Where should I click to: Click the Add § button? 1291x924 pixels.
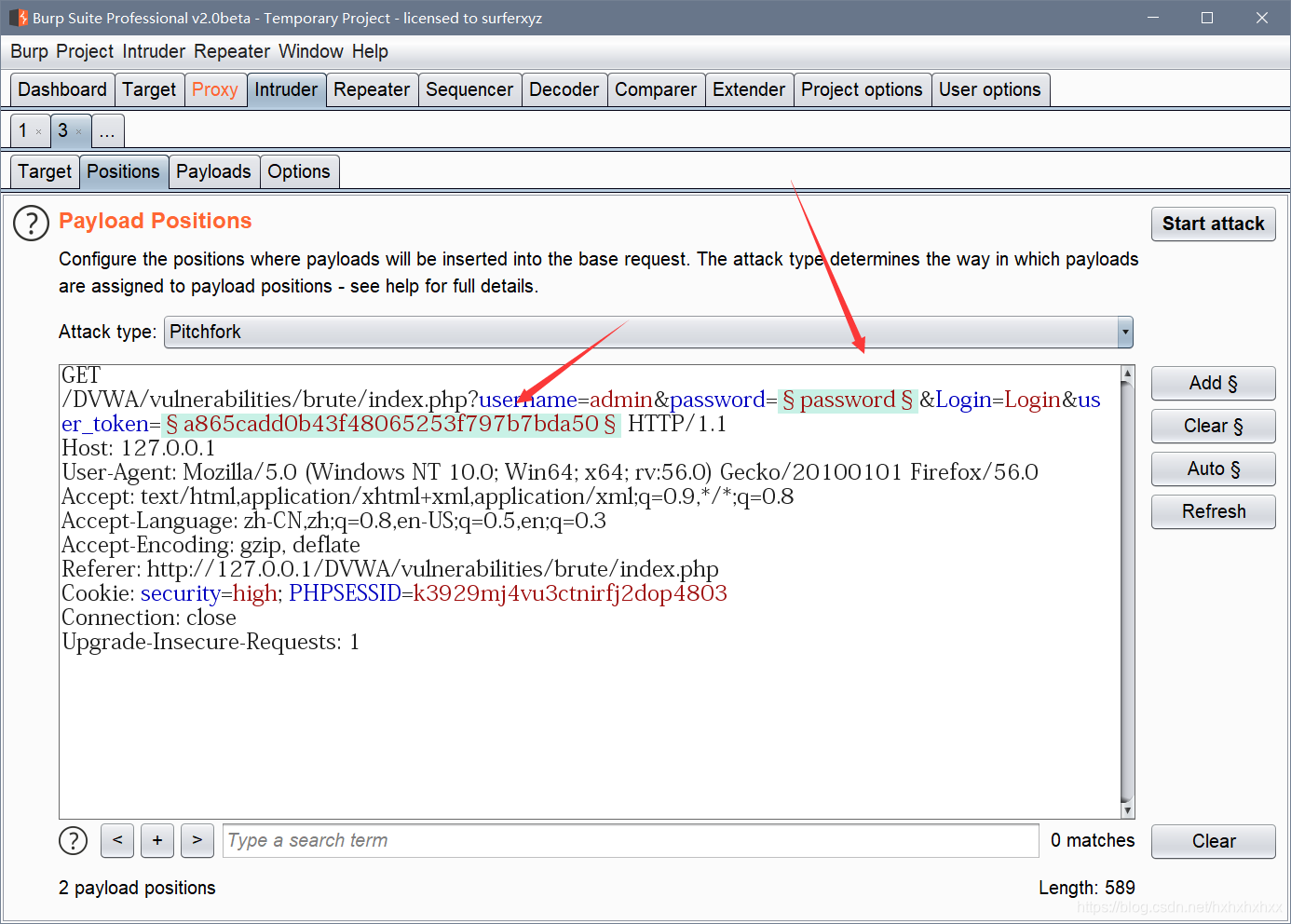pyautogui.click(x=1213, y=383)
